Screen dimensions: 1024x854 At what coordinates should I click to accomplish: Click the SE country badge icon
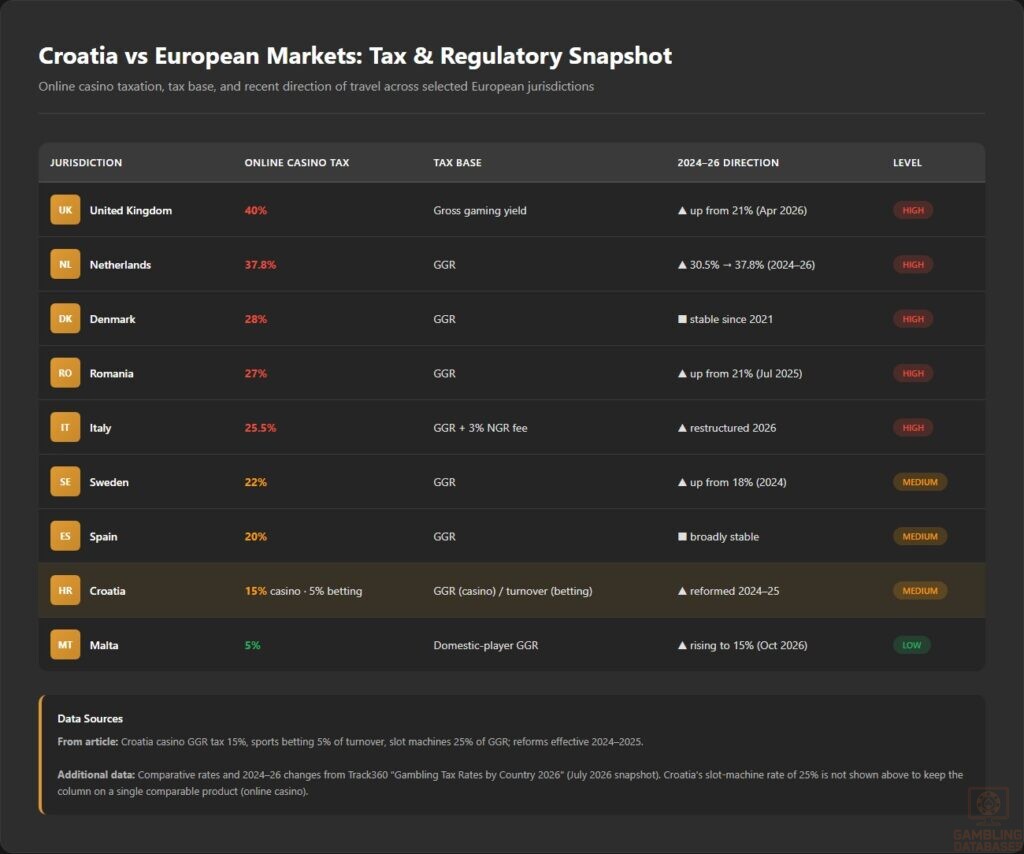click(65, 482)
